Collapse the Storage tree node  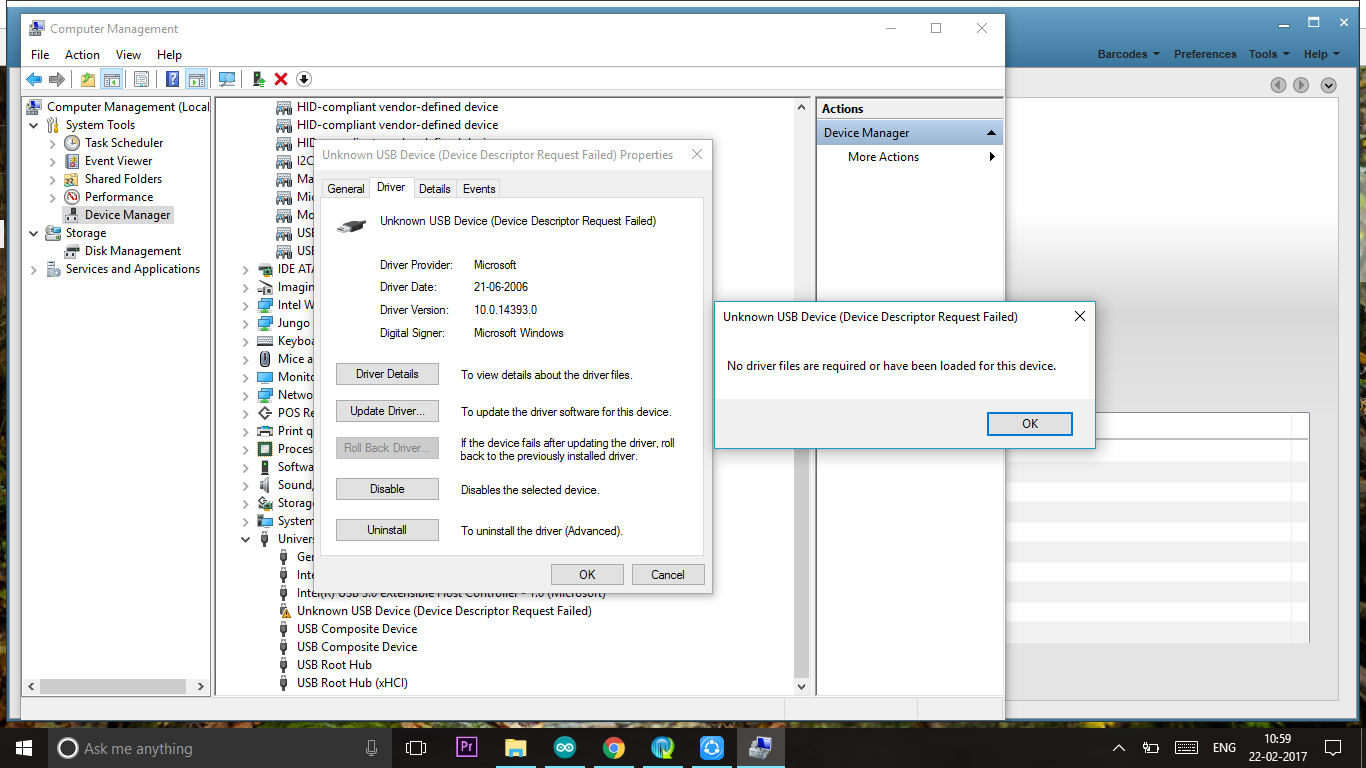pyautogui.click(x=34, y=233)
